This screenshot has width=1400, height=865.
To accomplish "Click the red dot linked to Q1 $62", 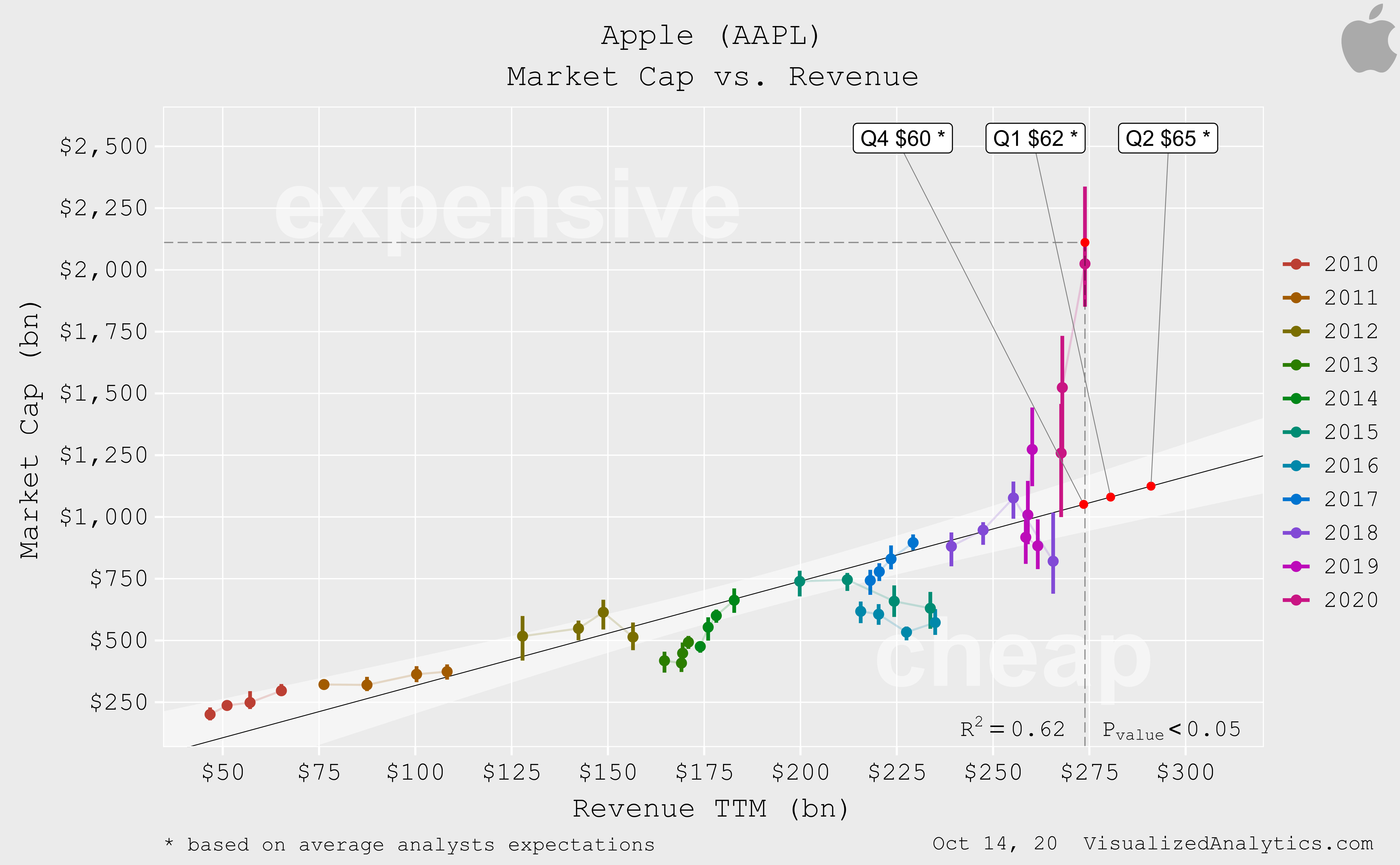I will [1110, 497].
